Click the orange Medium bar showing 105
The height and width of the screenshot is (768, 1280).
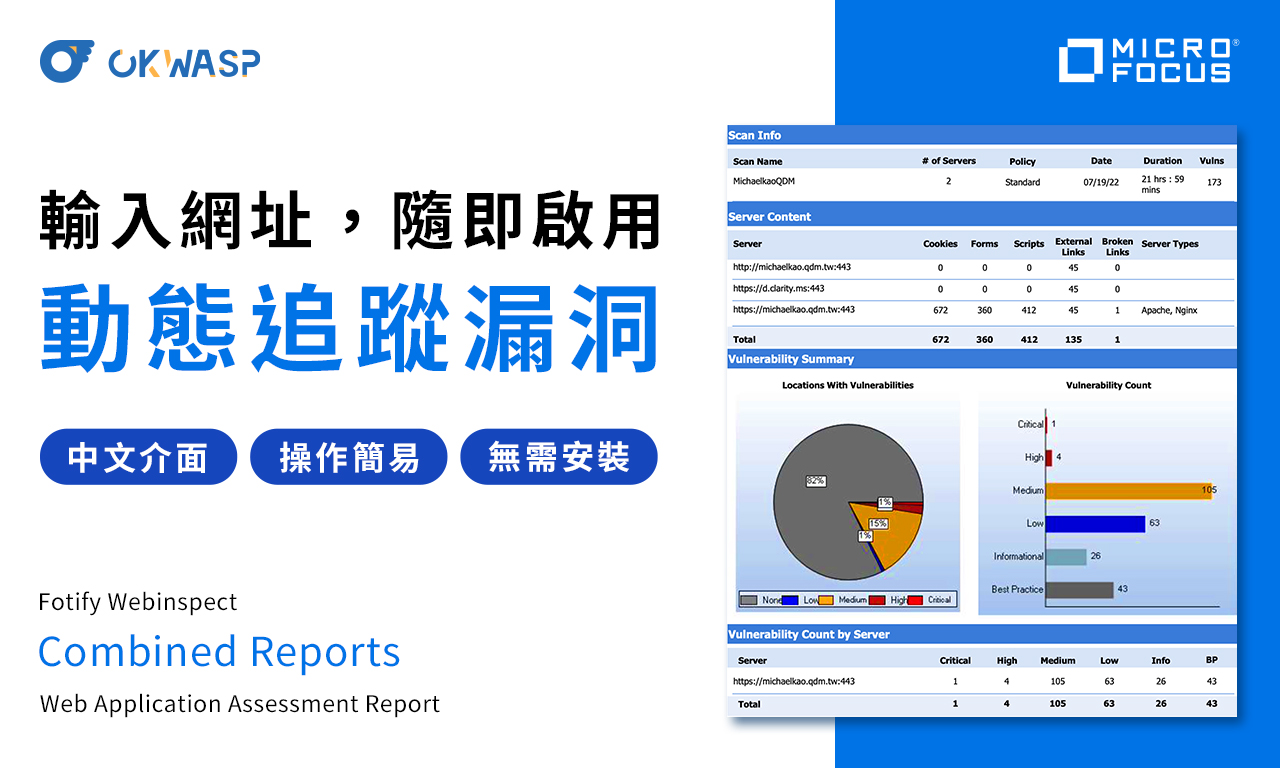coord(1128,490)
